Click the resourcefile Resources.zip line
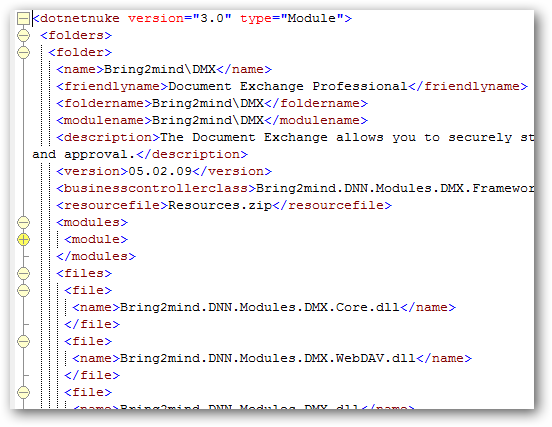The image size is (552, 427). coord(224,205)
